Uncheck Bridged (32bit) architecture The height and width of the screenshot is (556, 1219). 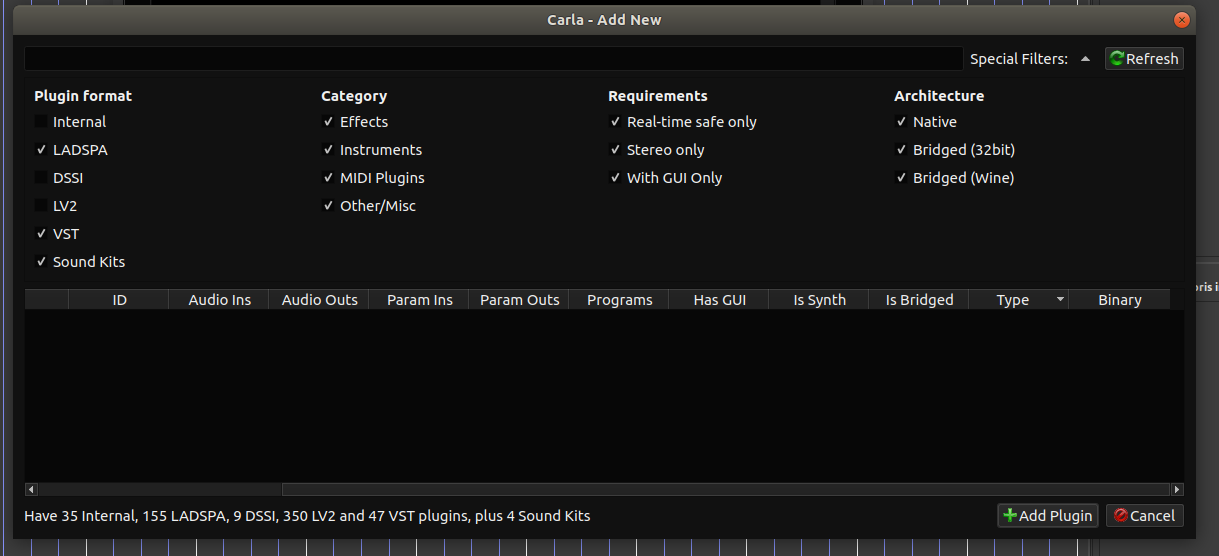tap(901, 150)
